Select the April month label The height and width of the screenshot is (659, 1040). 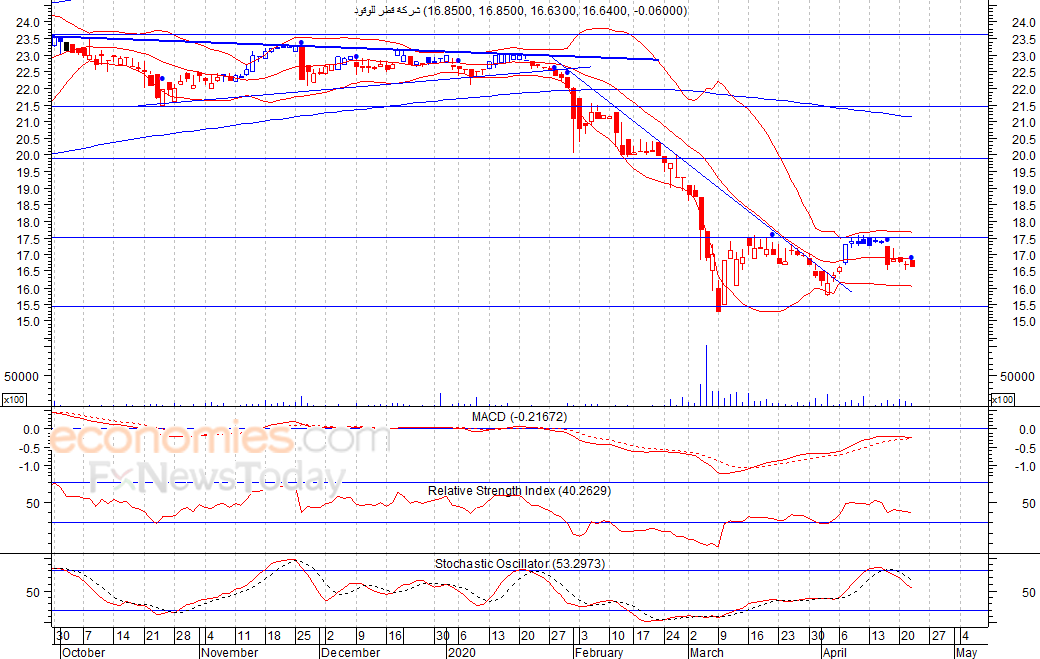coord(837,652)
